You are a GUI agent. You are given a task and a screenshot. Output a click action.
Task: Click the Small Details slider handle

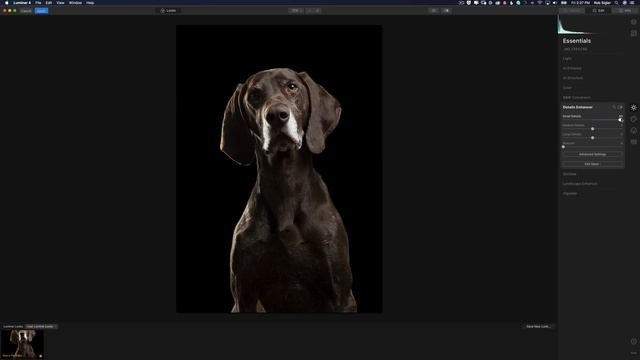pyautogui.click(x=620, y=120)
